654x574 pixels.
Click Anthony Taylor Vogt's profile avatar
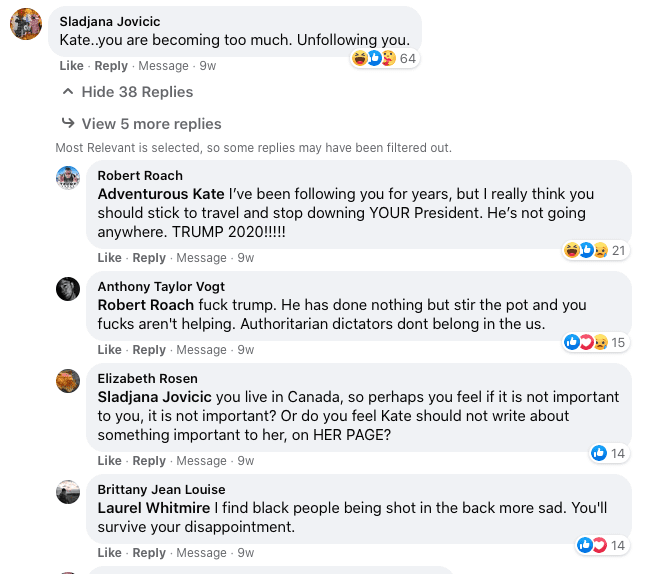point(68,289)
